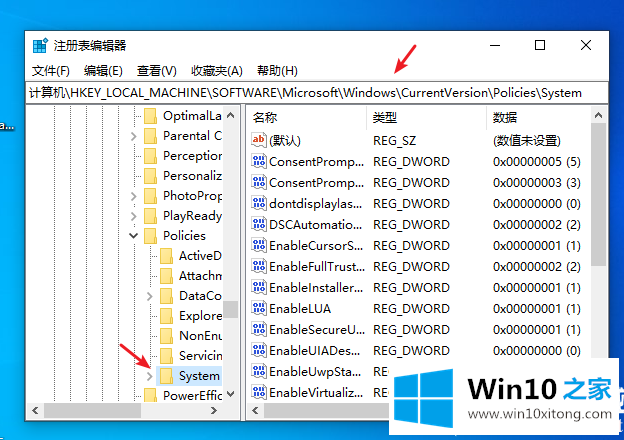
Task: Minimize the Registry Editor window
Action: point(495,45)
